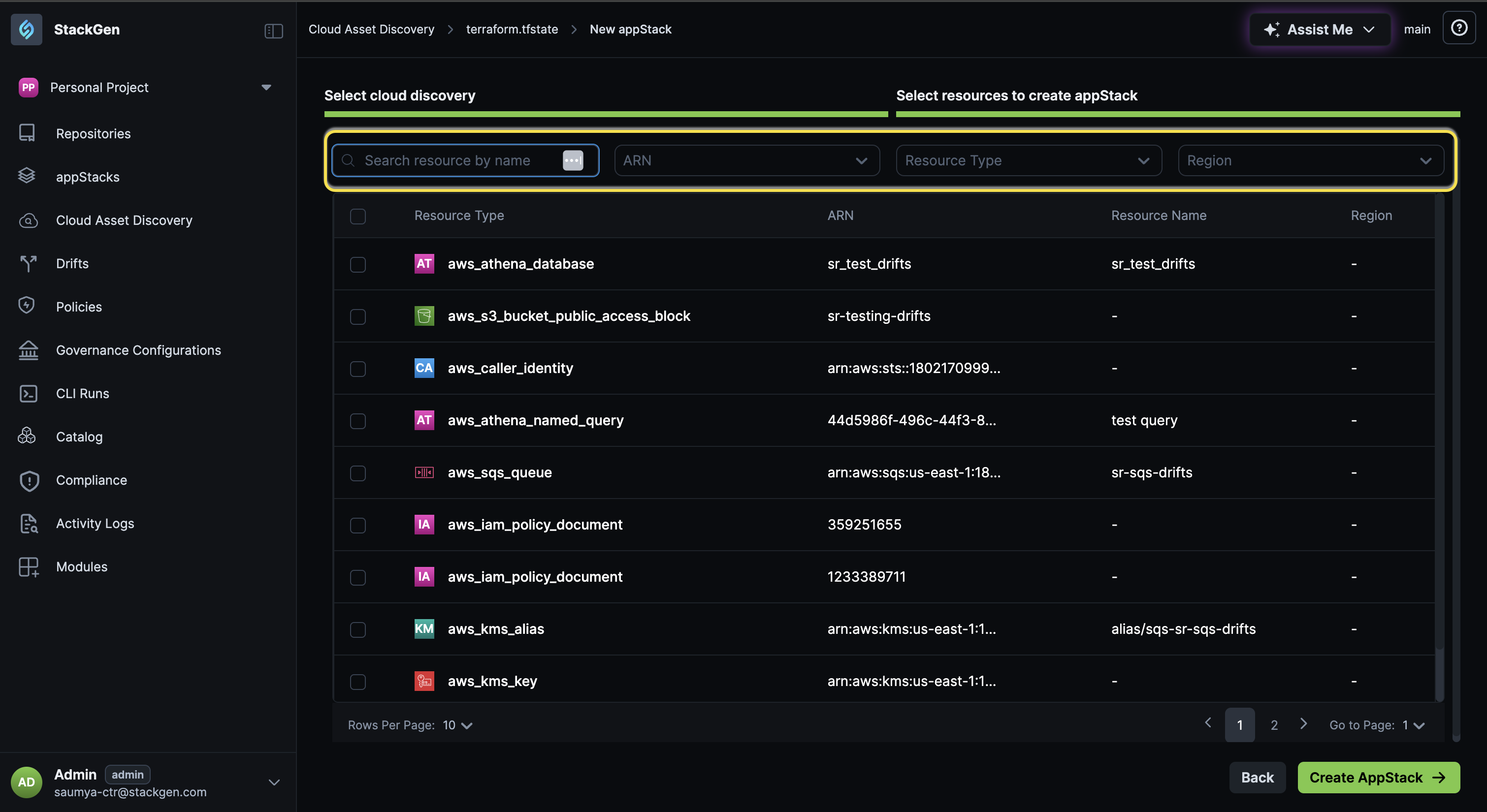1487x812 pixels.
Task: Click the AT icon for aws_athena_named_query
Action: [x=424, y=420]
